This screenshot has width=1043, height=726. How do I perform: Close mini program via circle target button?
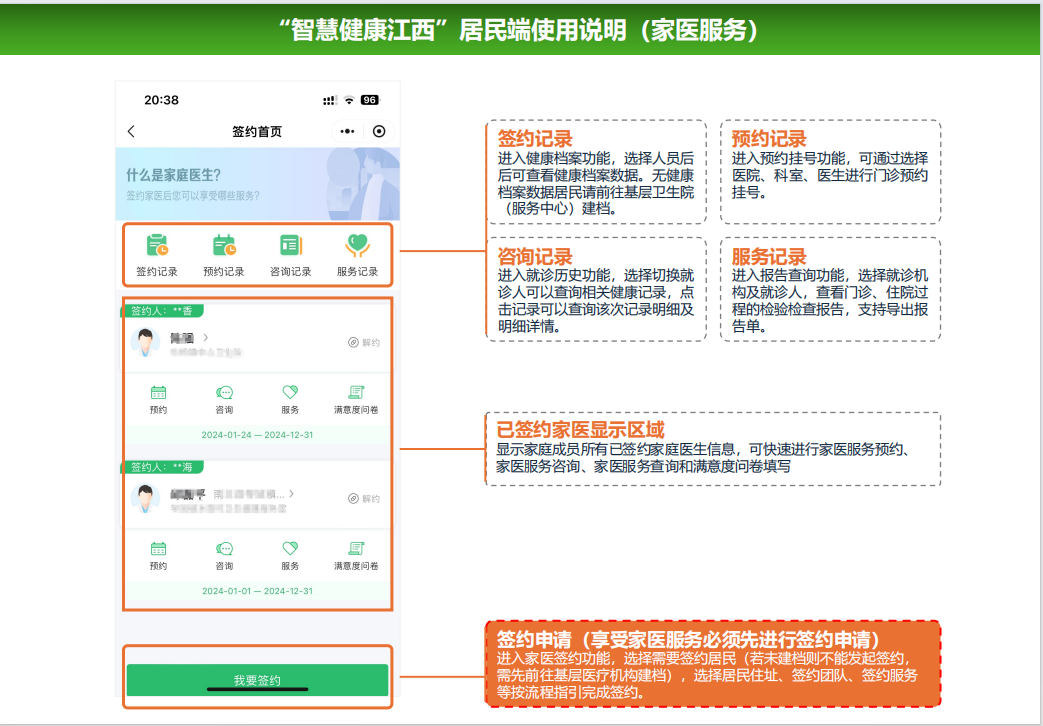coord(379,131)
